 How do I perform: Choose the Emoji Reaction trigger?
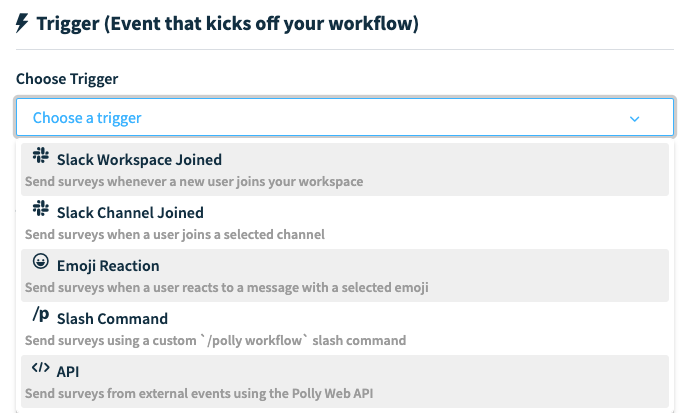(345, 275)
